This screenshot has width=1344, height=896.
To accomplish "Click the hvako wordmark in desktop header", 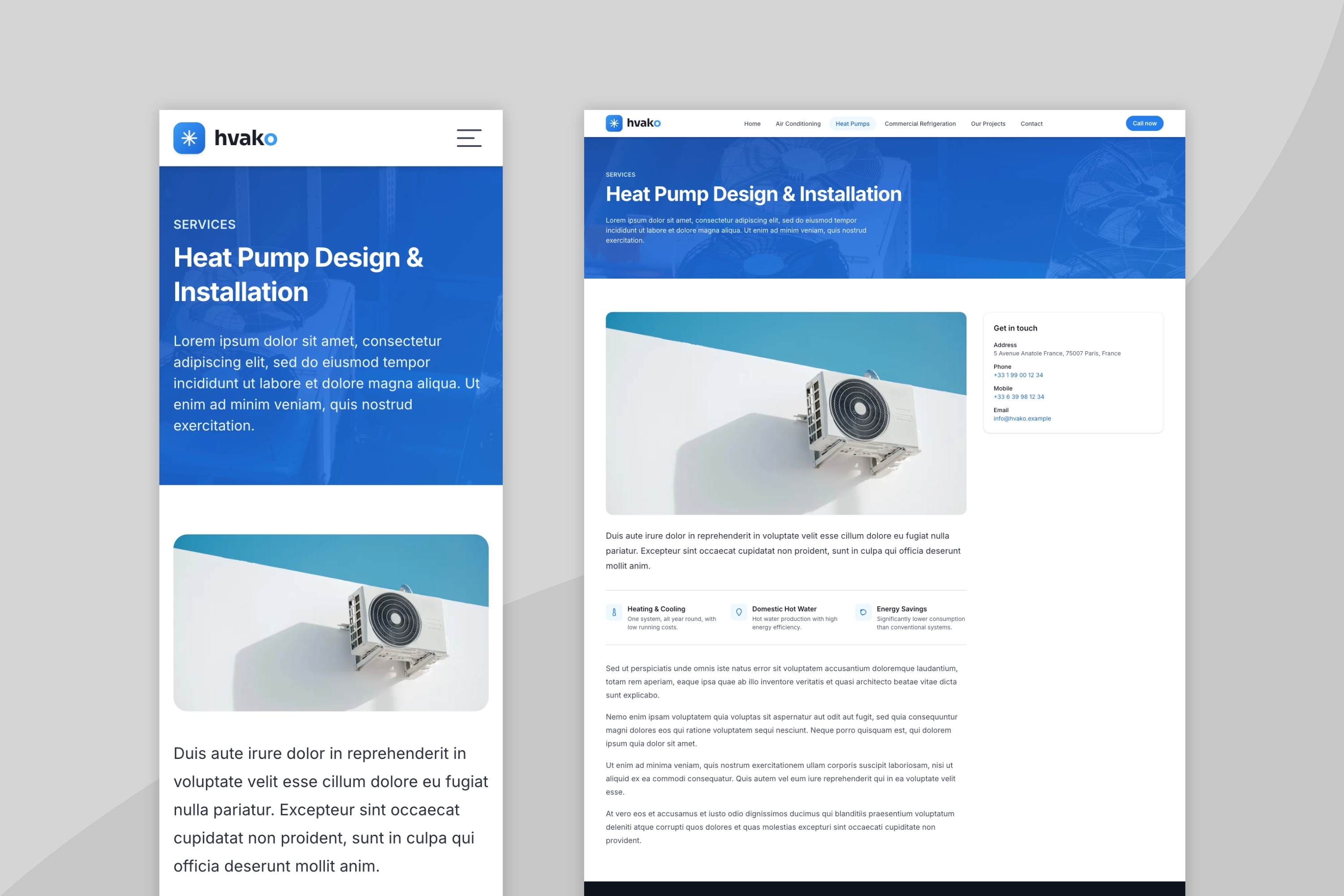I will click(x=643, y=123).
